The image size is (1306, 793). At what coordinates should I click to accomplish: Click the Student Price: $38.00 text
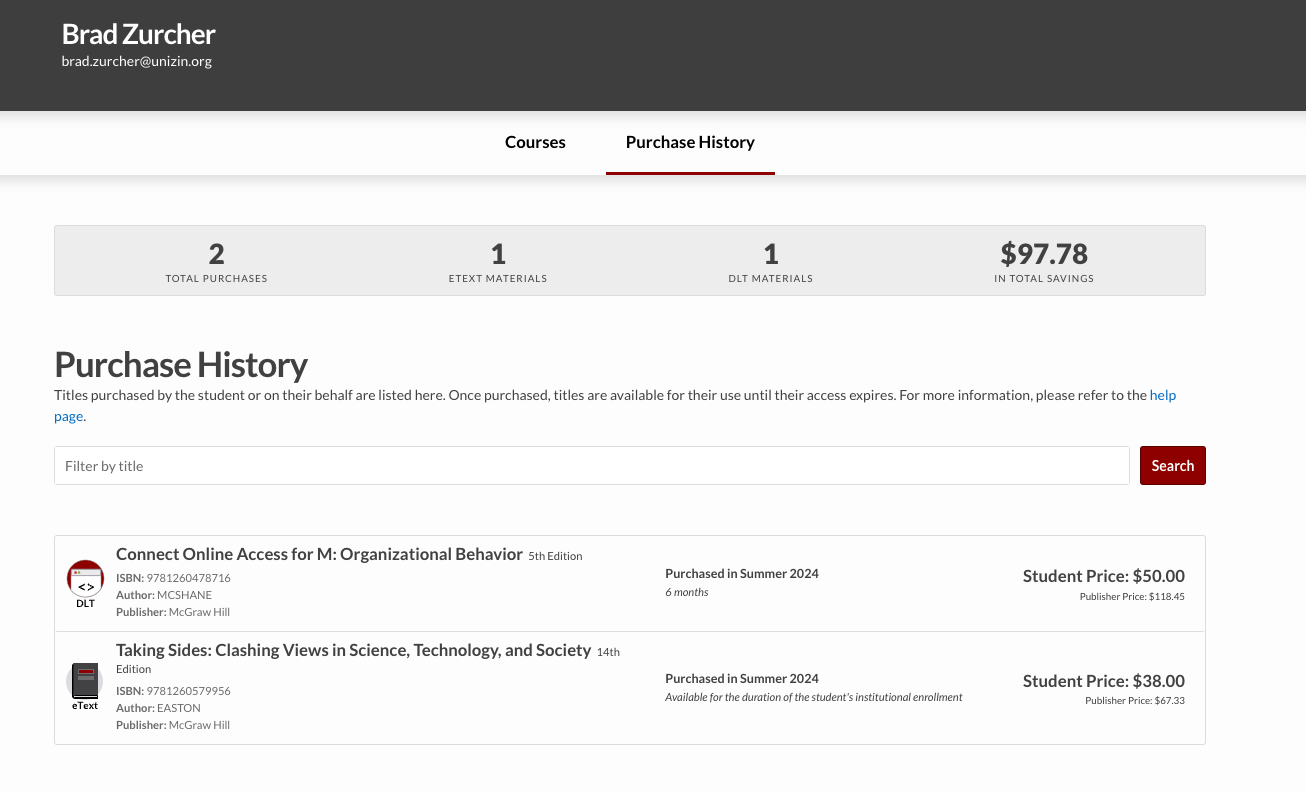1103,681
